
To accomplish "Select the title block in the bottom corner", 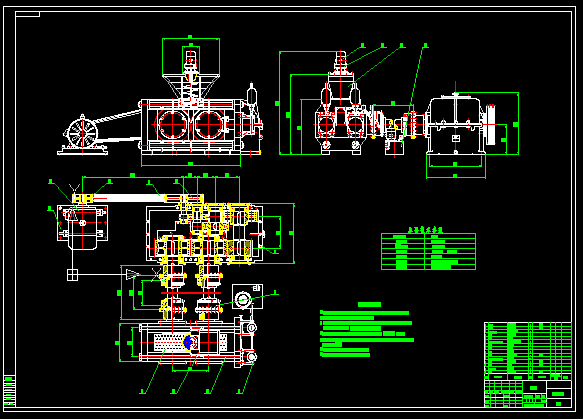I will 528,393.
